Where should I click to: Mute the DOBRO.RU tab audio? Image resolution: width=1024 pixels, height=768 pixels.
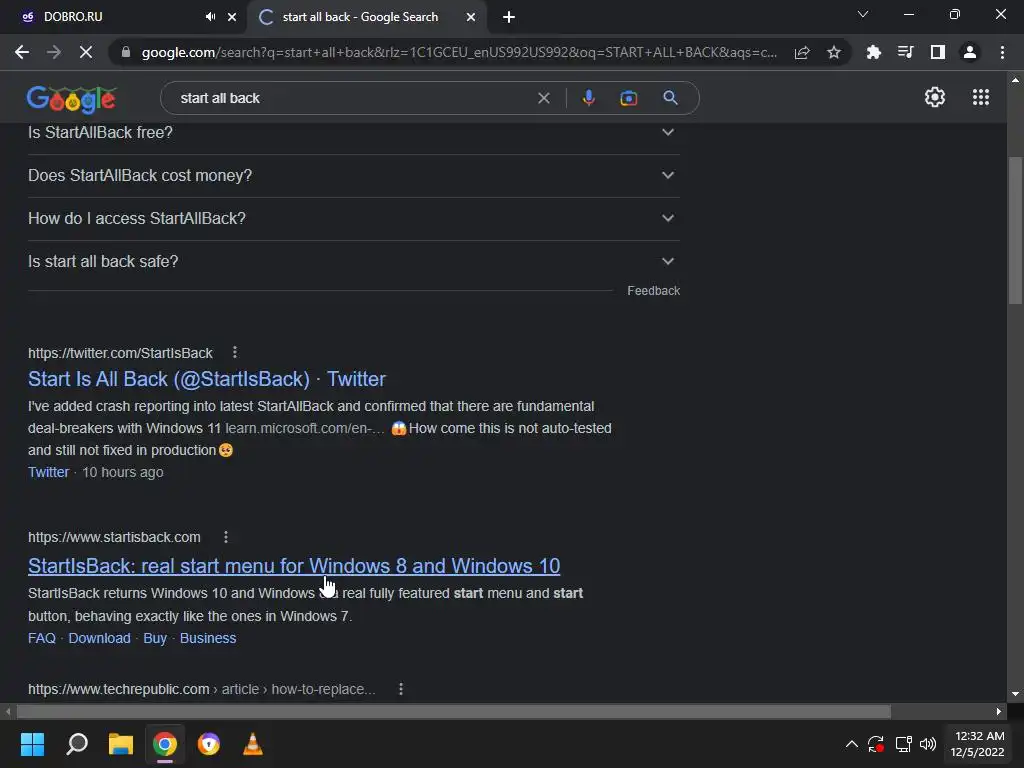coord(210,17)
